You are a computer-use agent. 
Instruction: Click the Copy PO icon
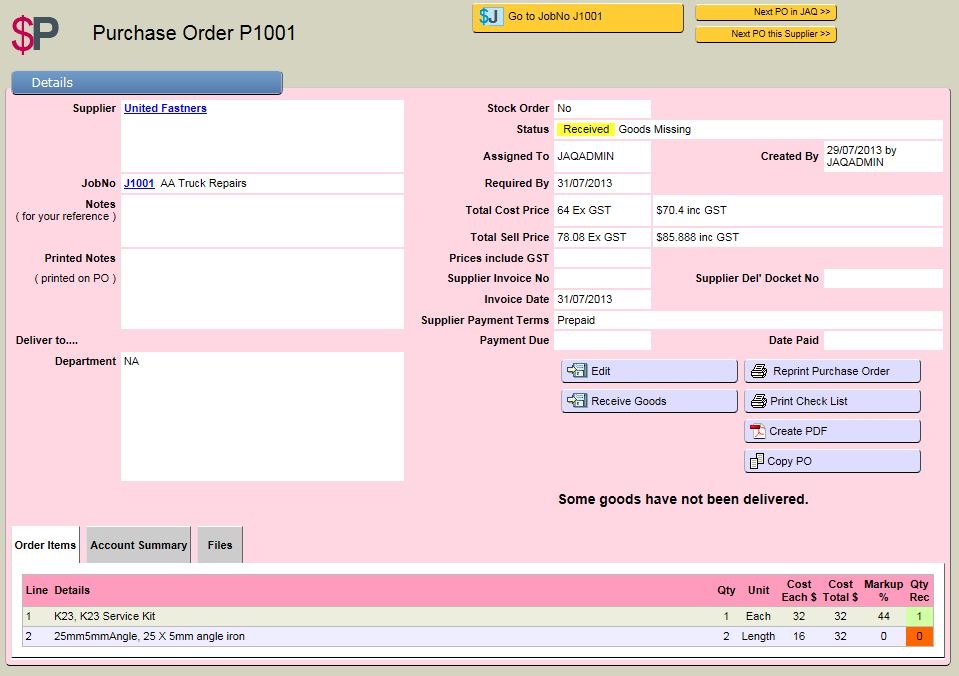(757, 461)
